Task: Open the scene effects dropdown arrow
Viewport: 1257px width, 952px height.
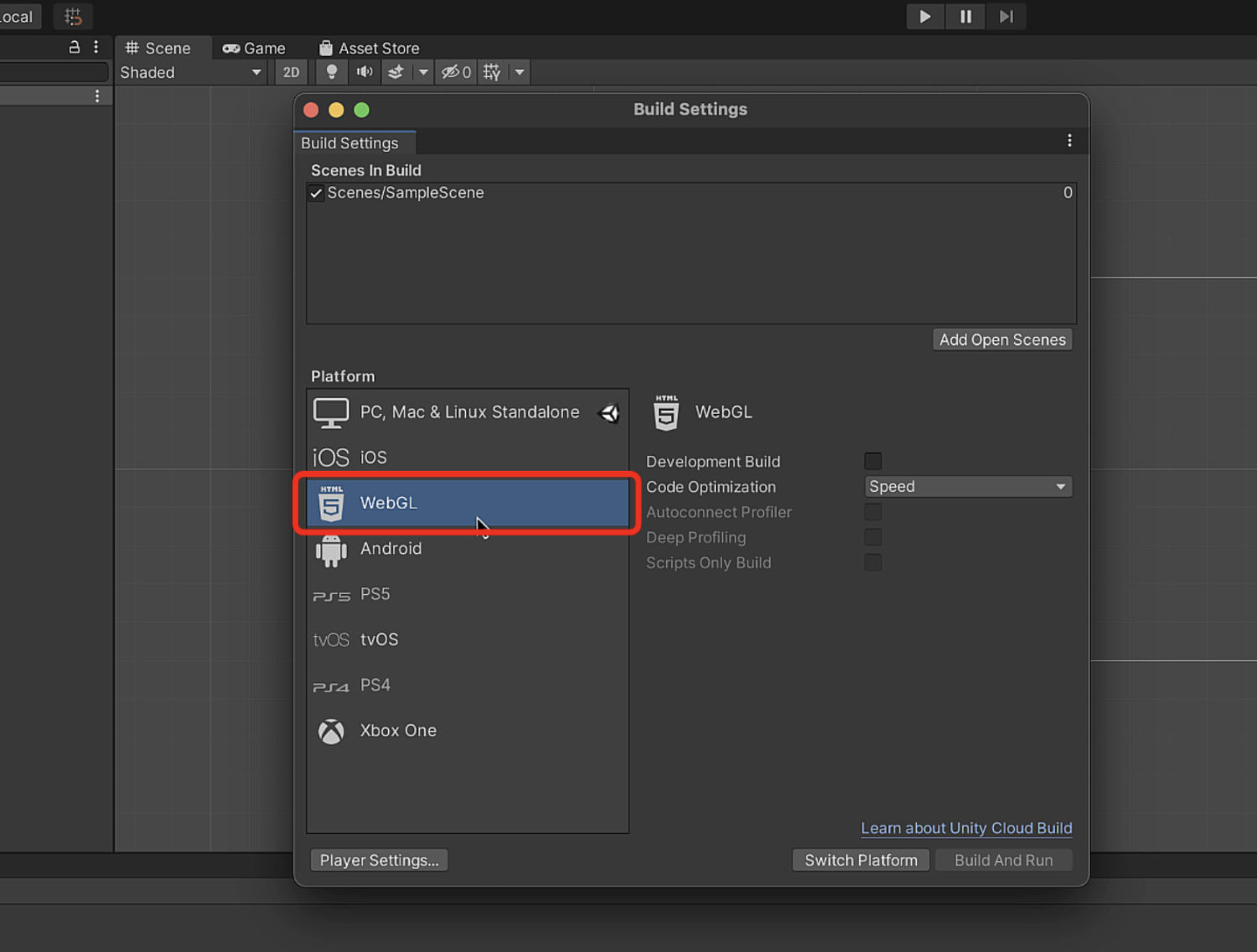Action: [423, 73]
